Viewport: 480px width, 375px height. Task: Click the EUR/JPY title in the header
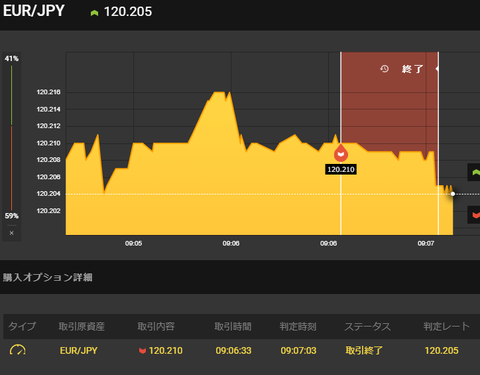(x=34, y=11)
